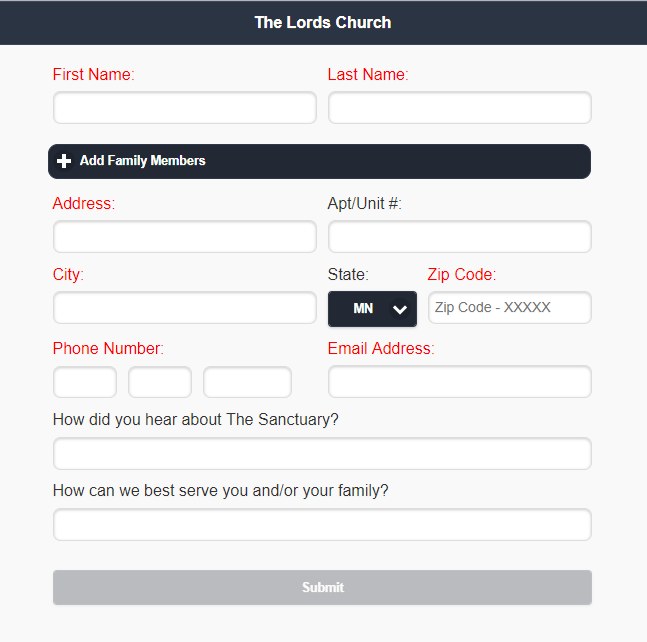Focus the 'How did you hear' field
The image size is (647, 642).
click(x=322, y=453)
